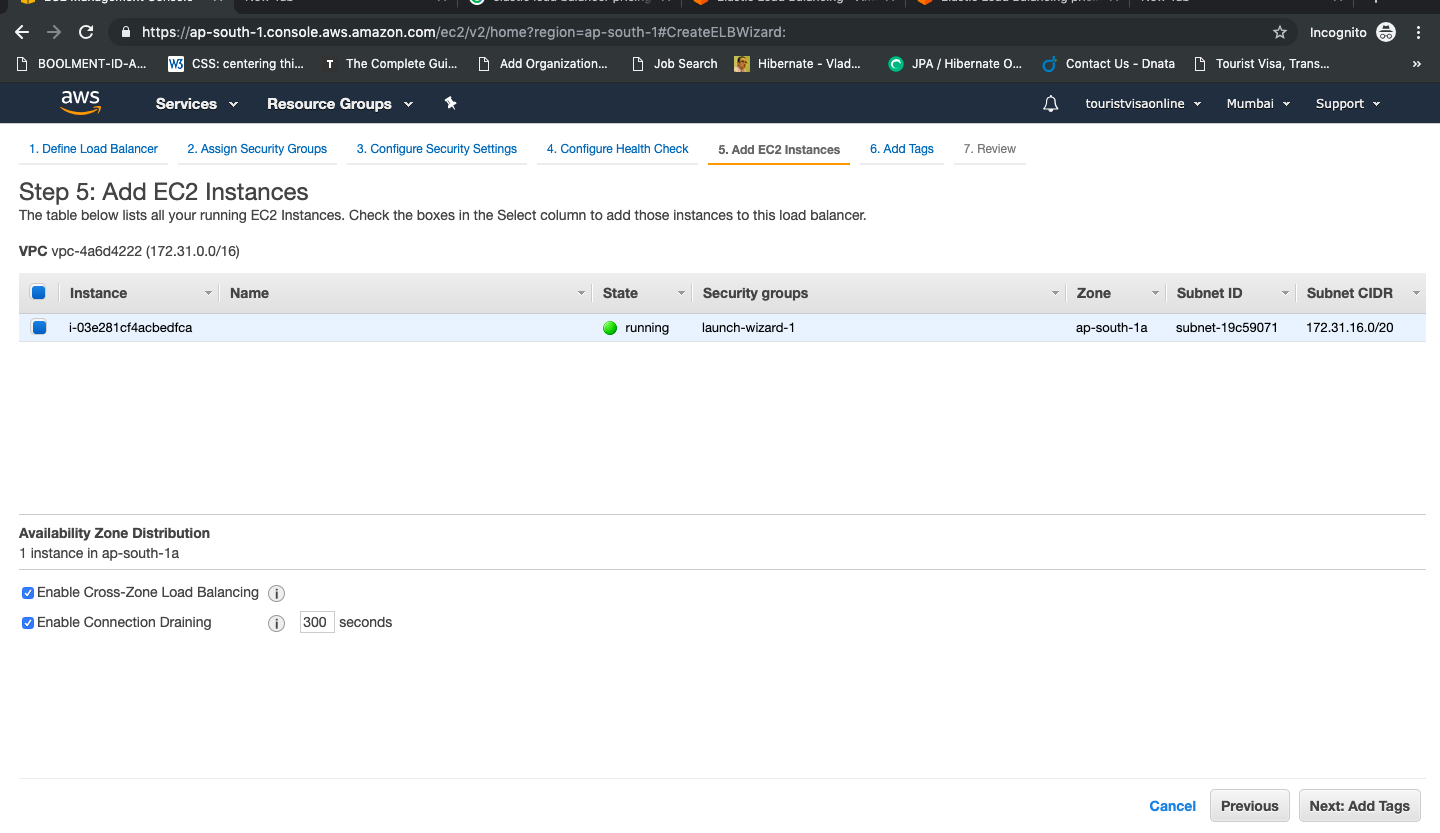
Task: Click the connection draining seconds input field
Action: click(316, 622)
